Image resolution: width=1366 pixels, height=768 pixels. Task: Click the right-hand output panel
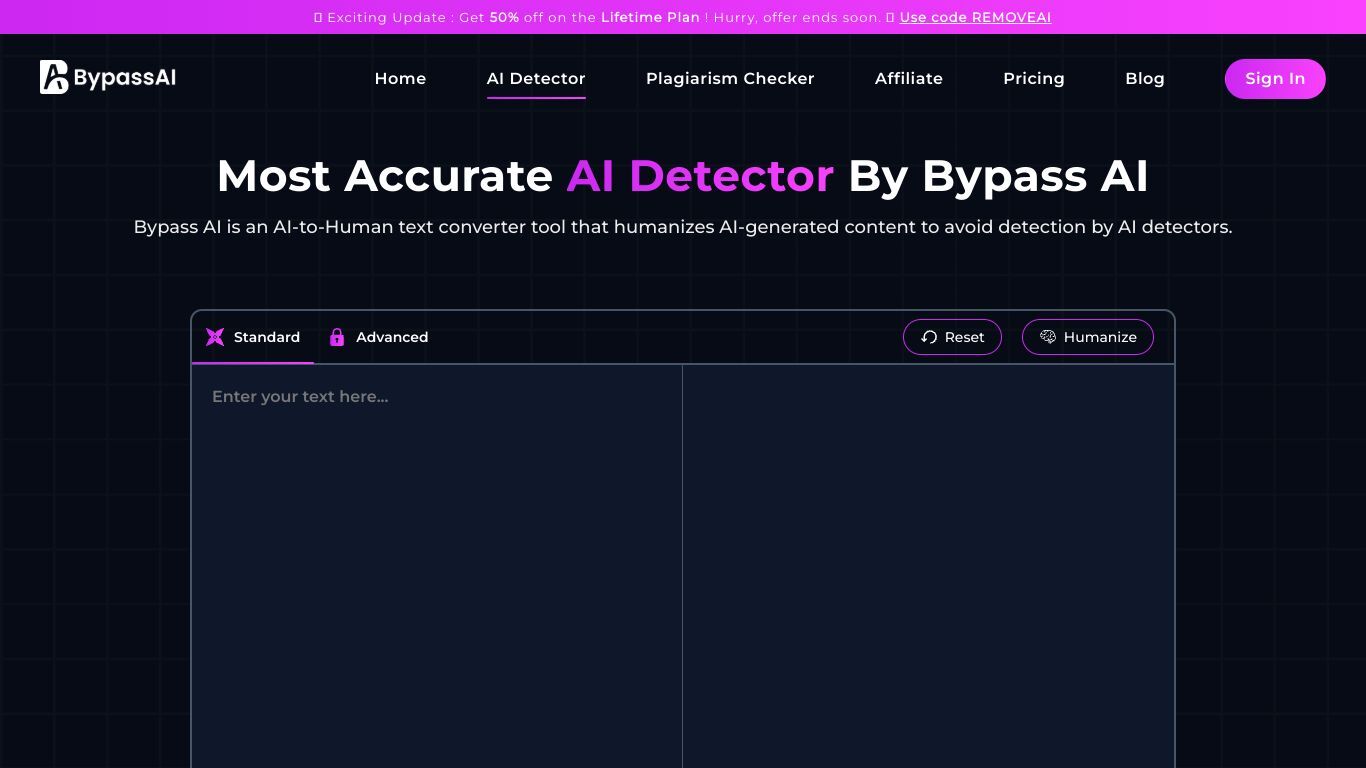(928, 566)
